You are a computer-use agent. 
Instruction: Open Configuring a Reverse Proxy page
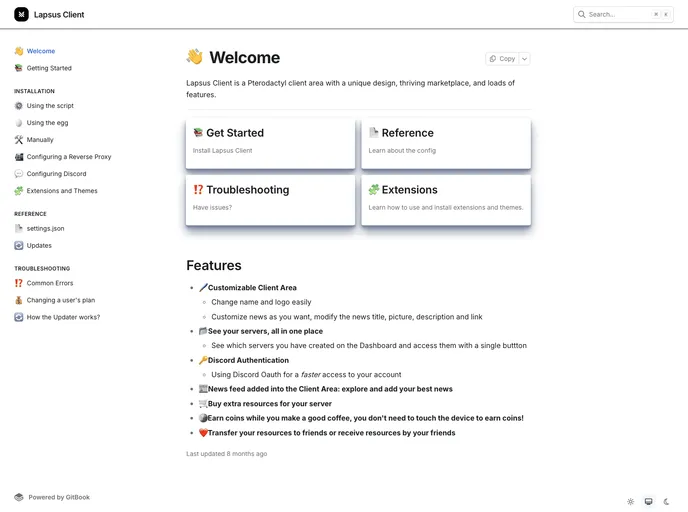pos(69,157)
